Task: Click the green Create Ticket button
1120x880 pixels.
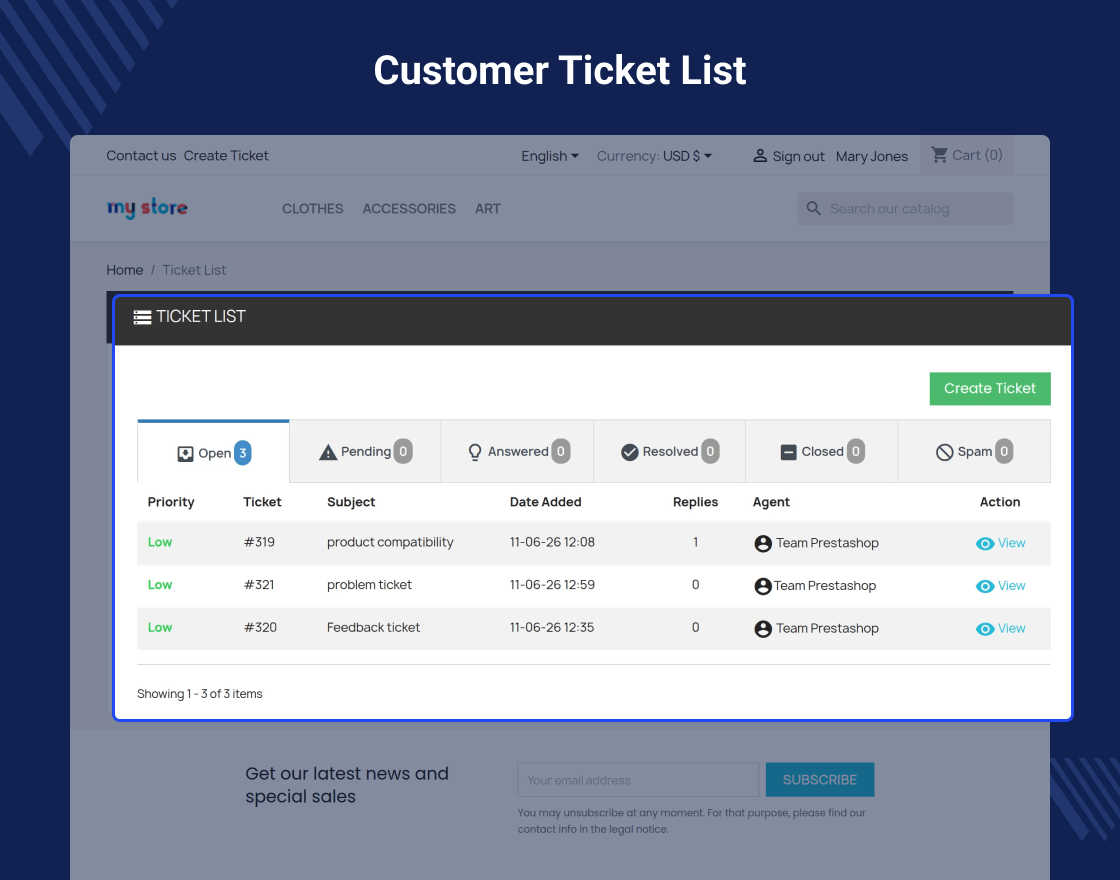Action: 989,389
